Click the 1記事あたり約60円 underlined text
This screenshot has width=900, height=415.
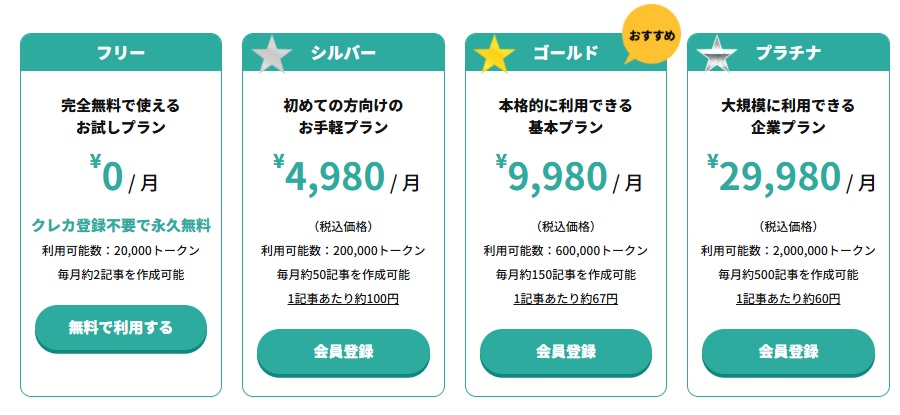[788, 298]
